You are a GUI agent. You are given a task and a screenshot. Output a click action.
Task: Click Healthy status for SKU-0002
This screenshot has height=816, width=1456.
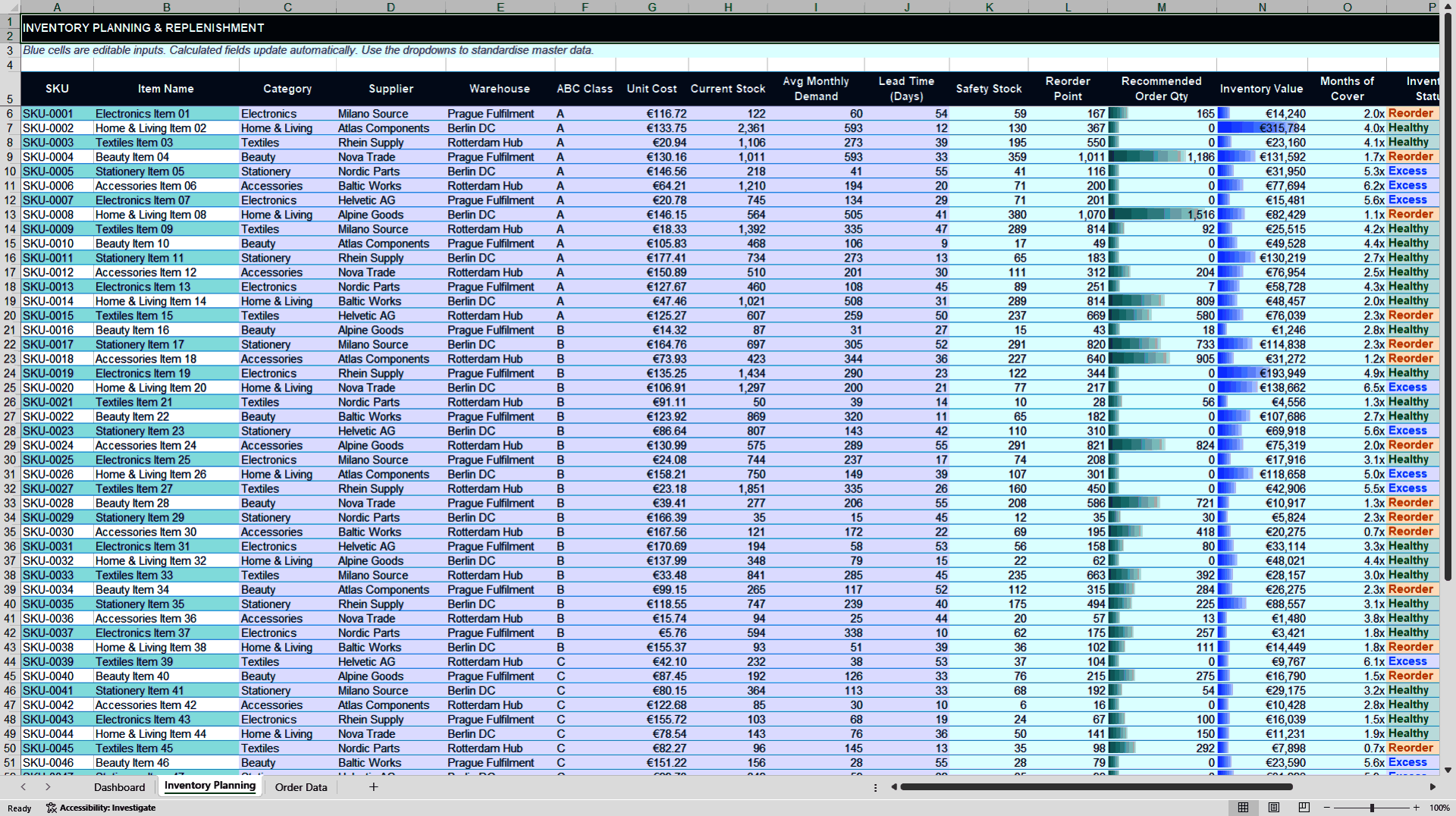(x=1414, y=128)
